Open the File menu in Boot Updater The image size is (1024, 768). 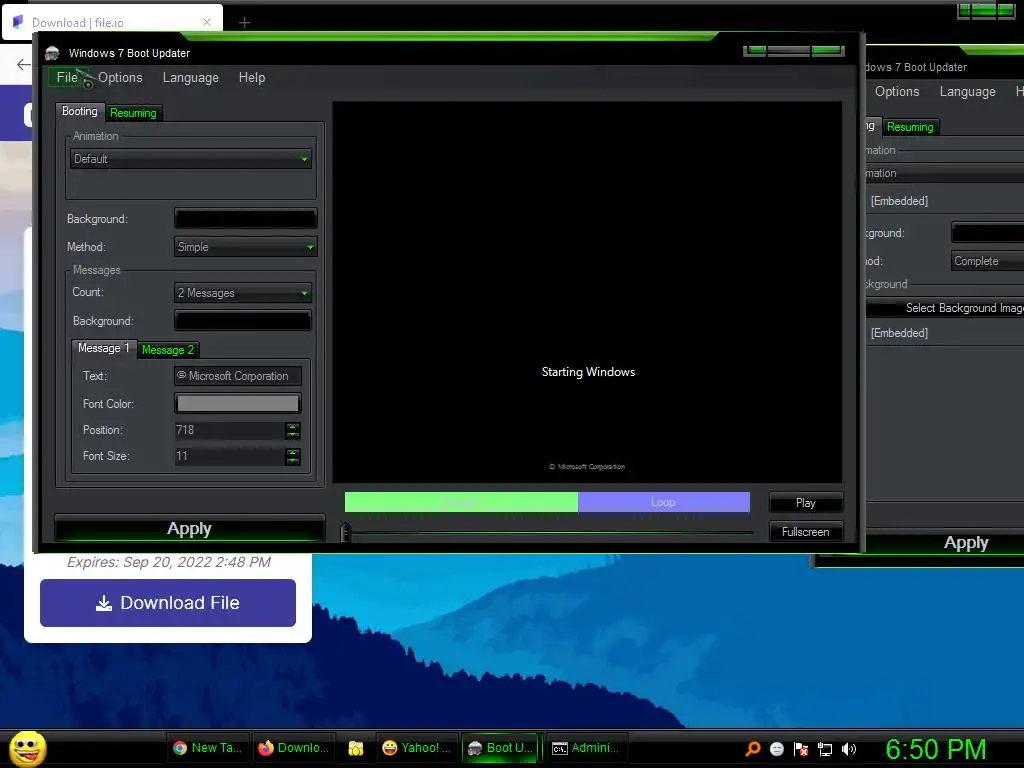coord(67,77)
